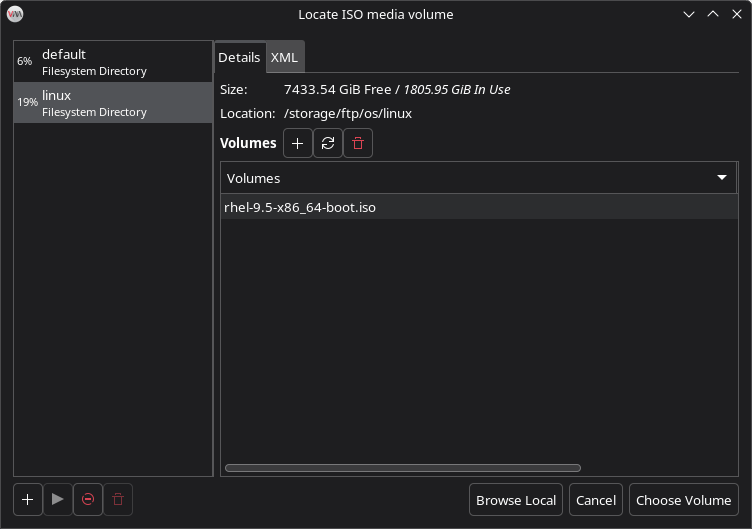
Task: Confirm with the Choose Volume button
Action: click(684, 500)
